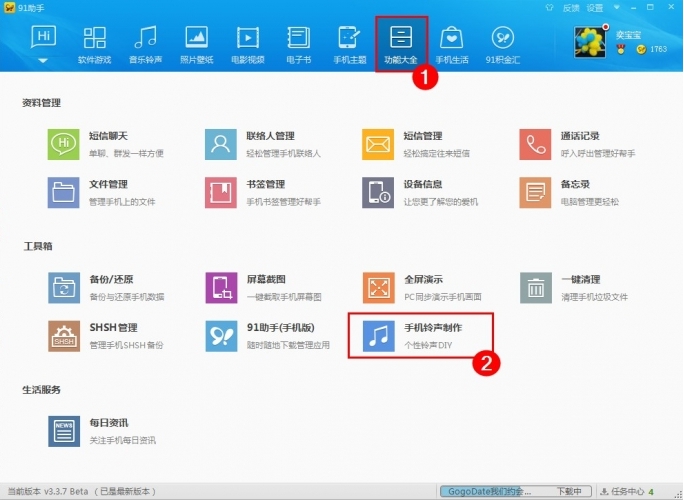Open 91助手(手机版) app icon

221,336
